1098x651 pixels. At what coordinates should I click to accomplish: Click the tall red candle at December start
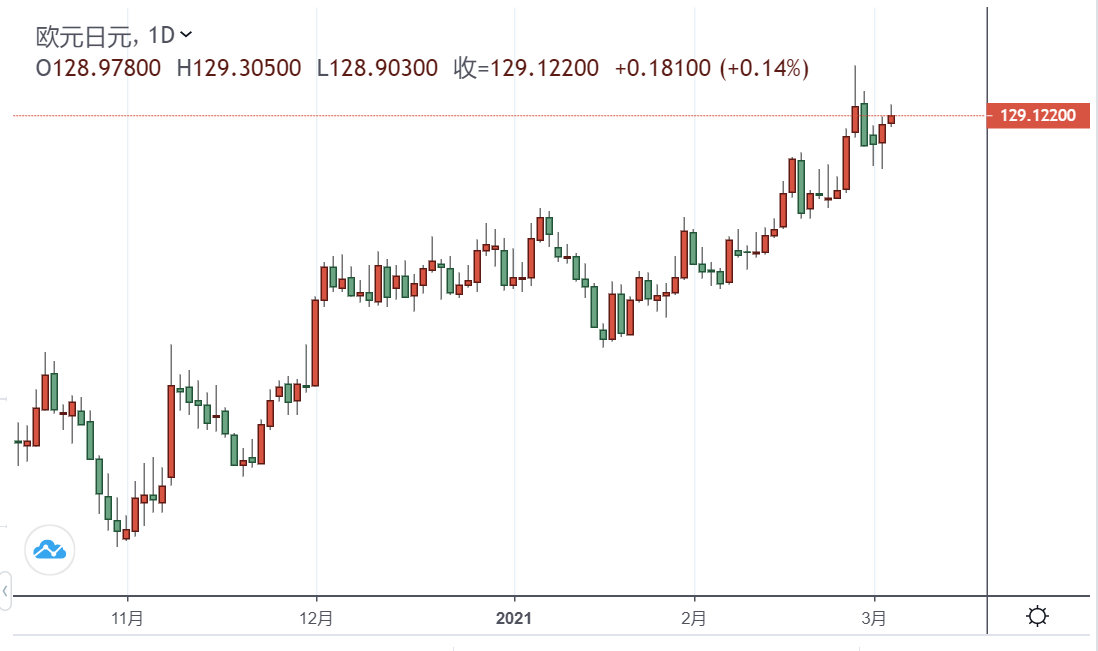coord(315,342)
